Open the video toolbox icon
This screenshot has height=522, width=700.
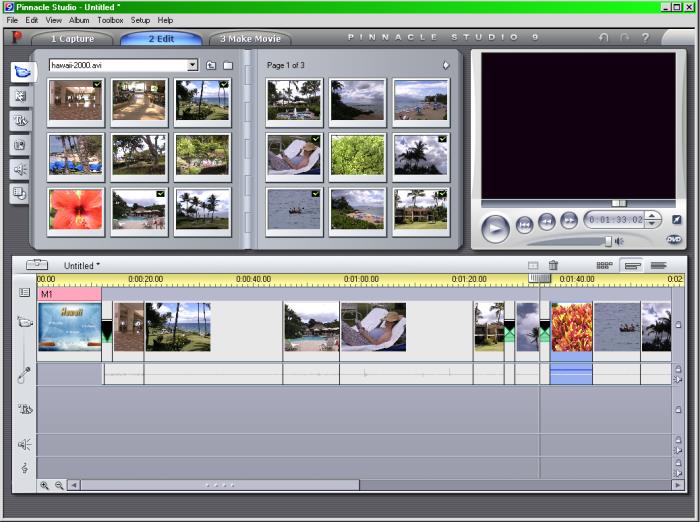tap(37, 265)
